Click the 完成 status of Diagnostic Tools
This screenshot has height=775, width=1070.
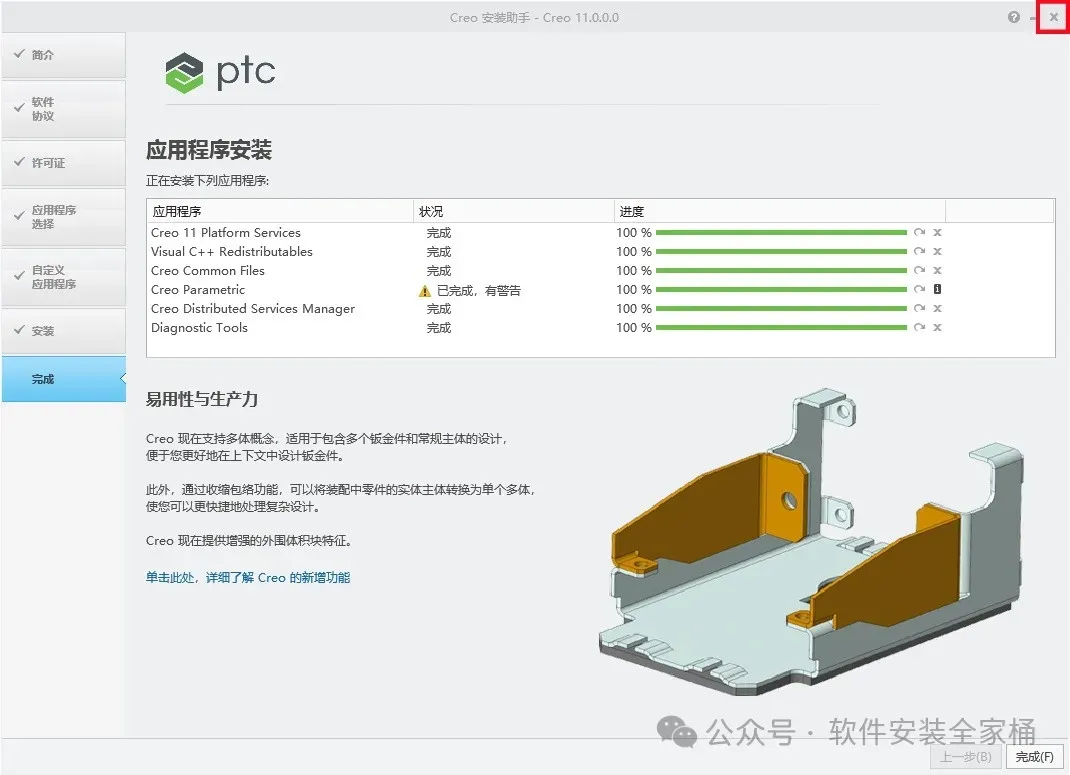[x=439, y=328]
